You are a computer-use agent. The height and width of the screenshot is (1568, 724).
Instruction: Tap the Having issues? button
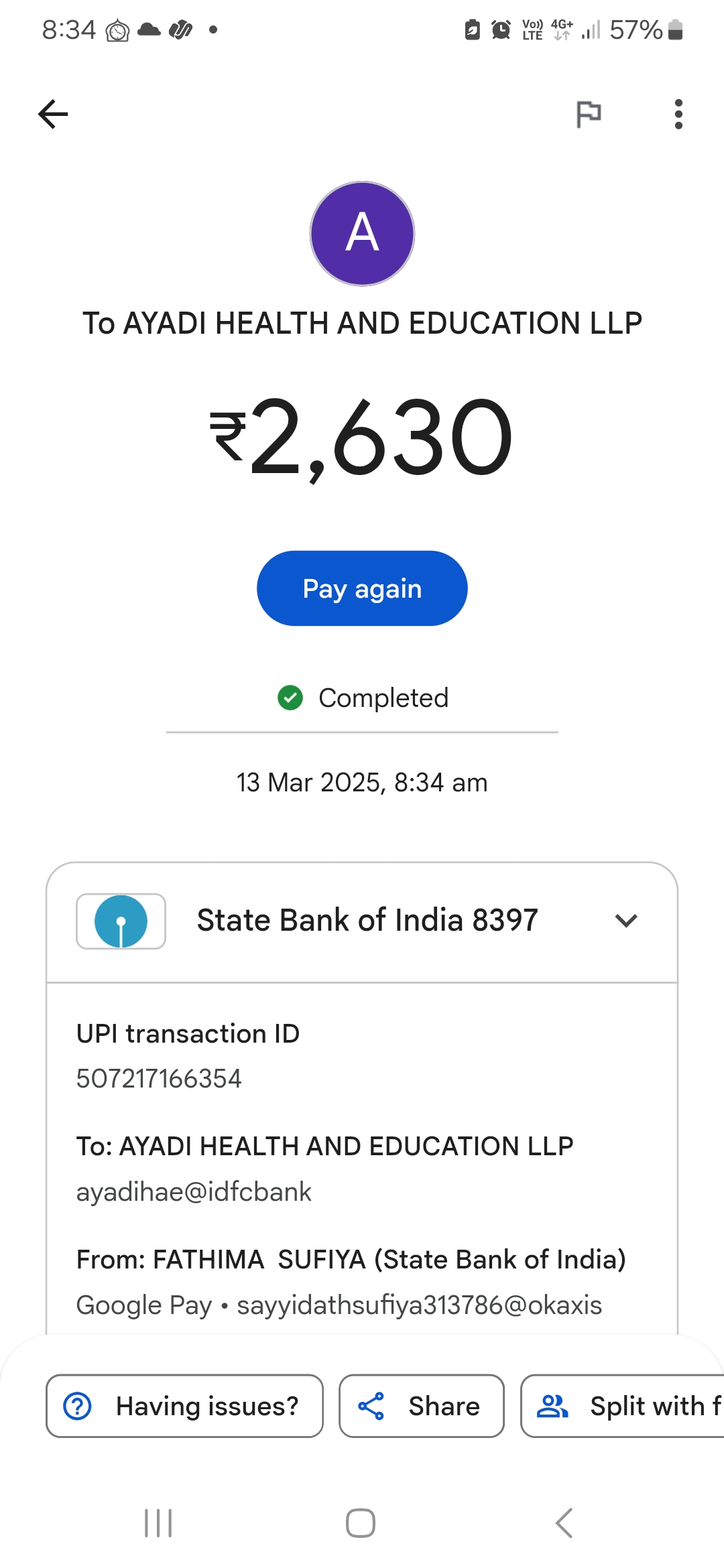pyautogui.click(x=184, y=1406)
